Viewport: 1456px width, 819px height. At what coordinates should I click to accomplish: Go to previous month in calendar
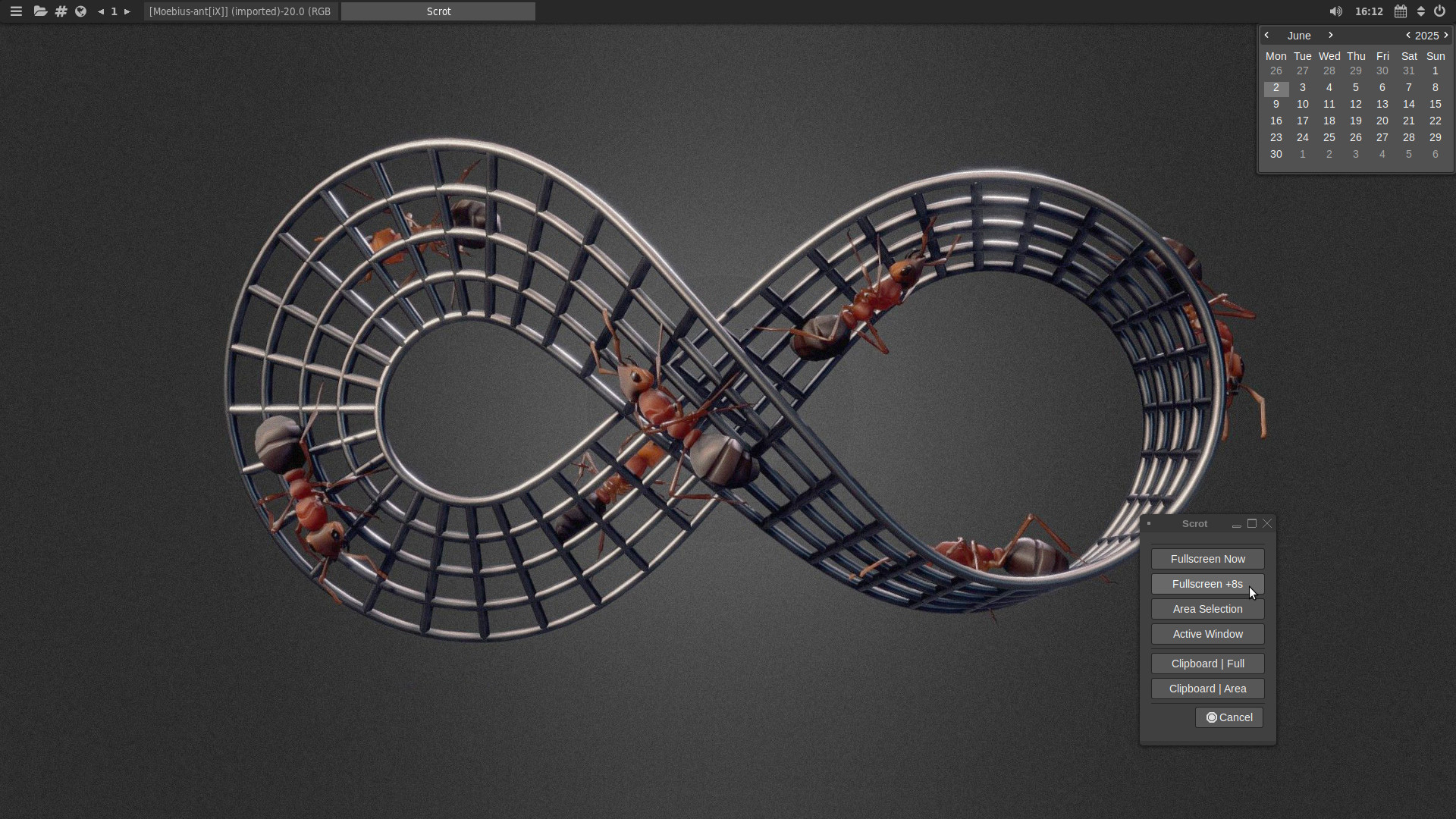point(1266,35)
